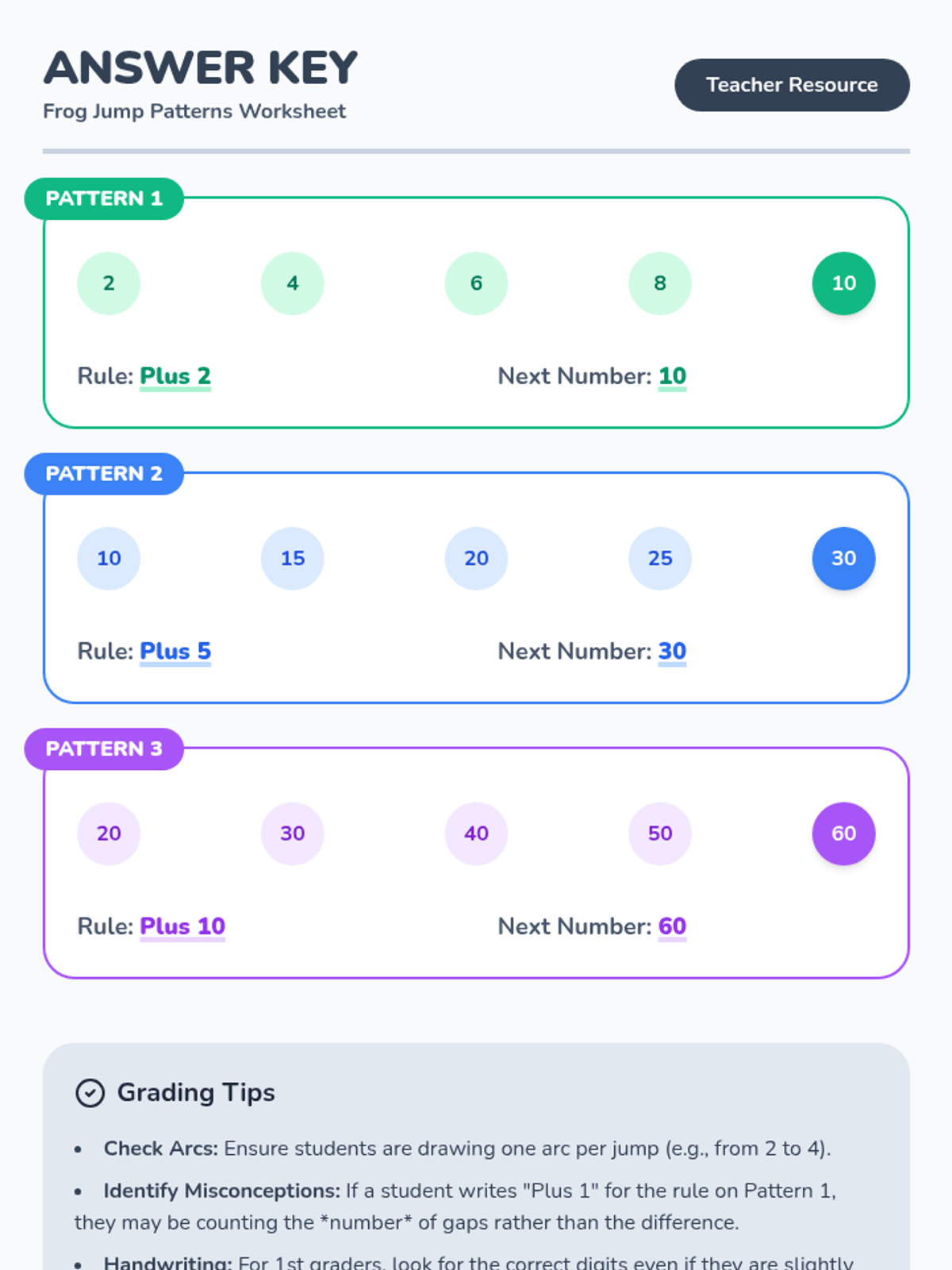Click the light purple circle showing 40
952x1270 pixels.
(x=476, y=833)
